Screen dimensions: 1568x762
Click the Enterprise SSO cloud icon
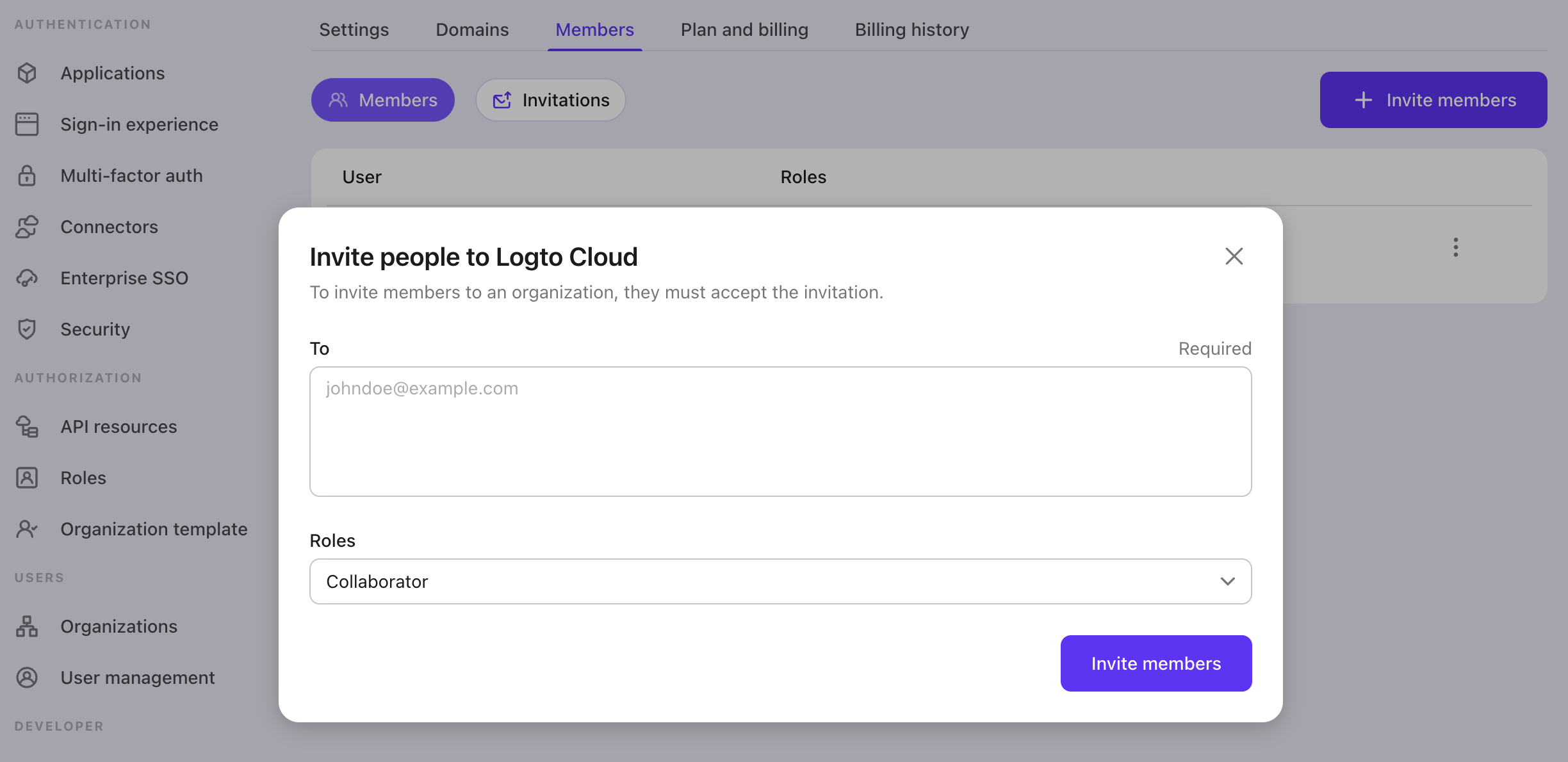27,278
